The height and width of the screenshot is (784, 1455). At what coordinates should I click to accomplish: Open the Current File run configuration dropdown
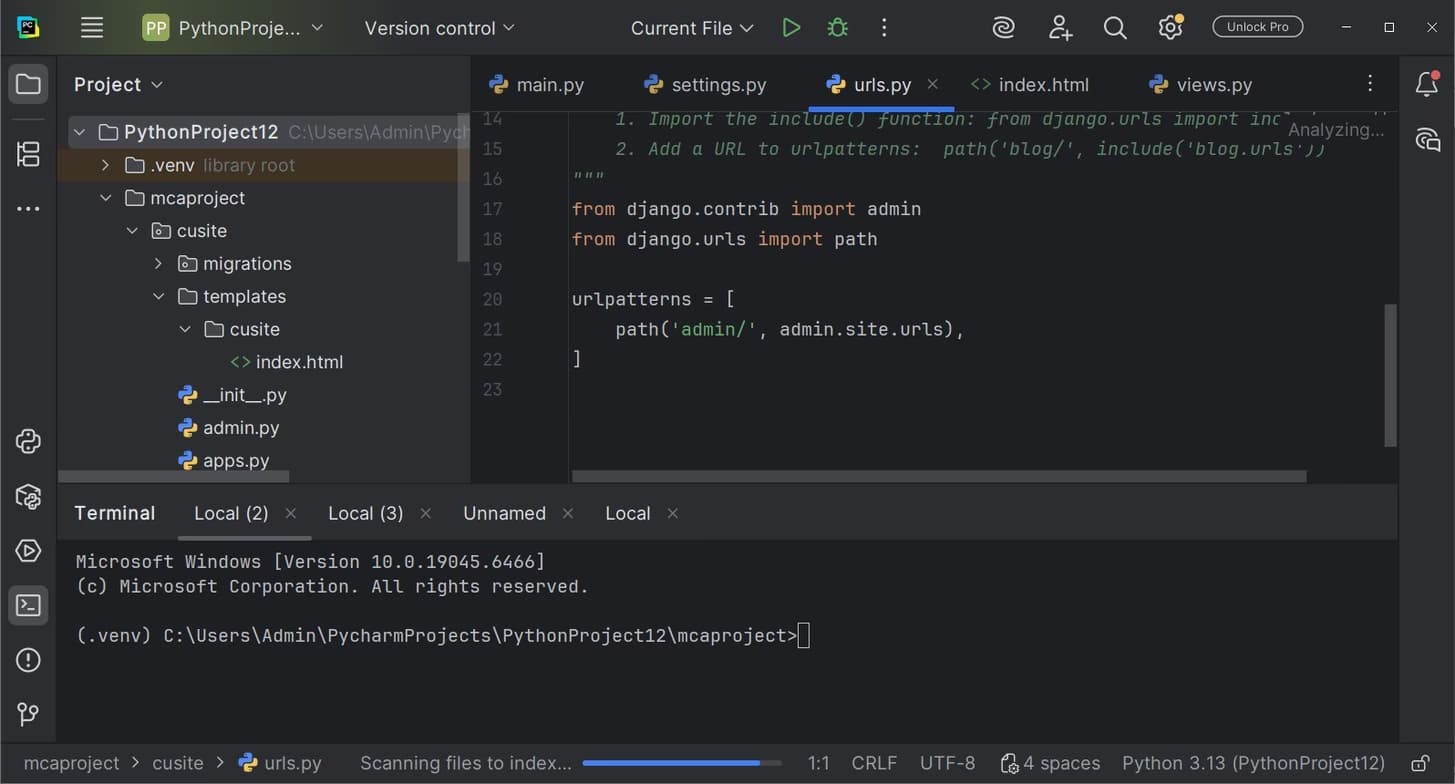pos(692,27)
